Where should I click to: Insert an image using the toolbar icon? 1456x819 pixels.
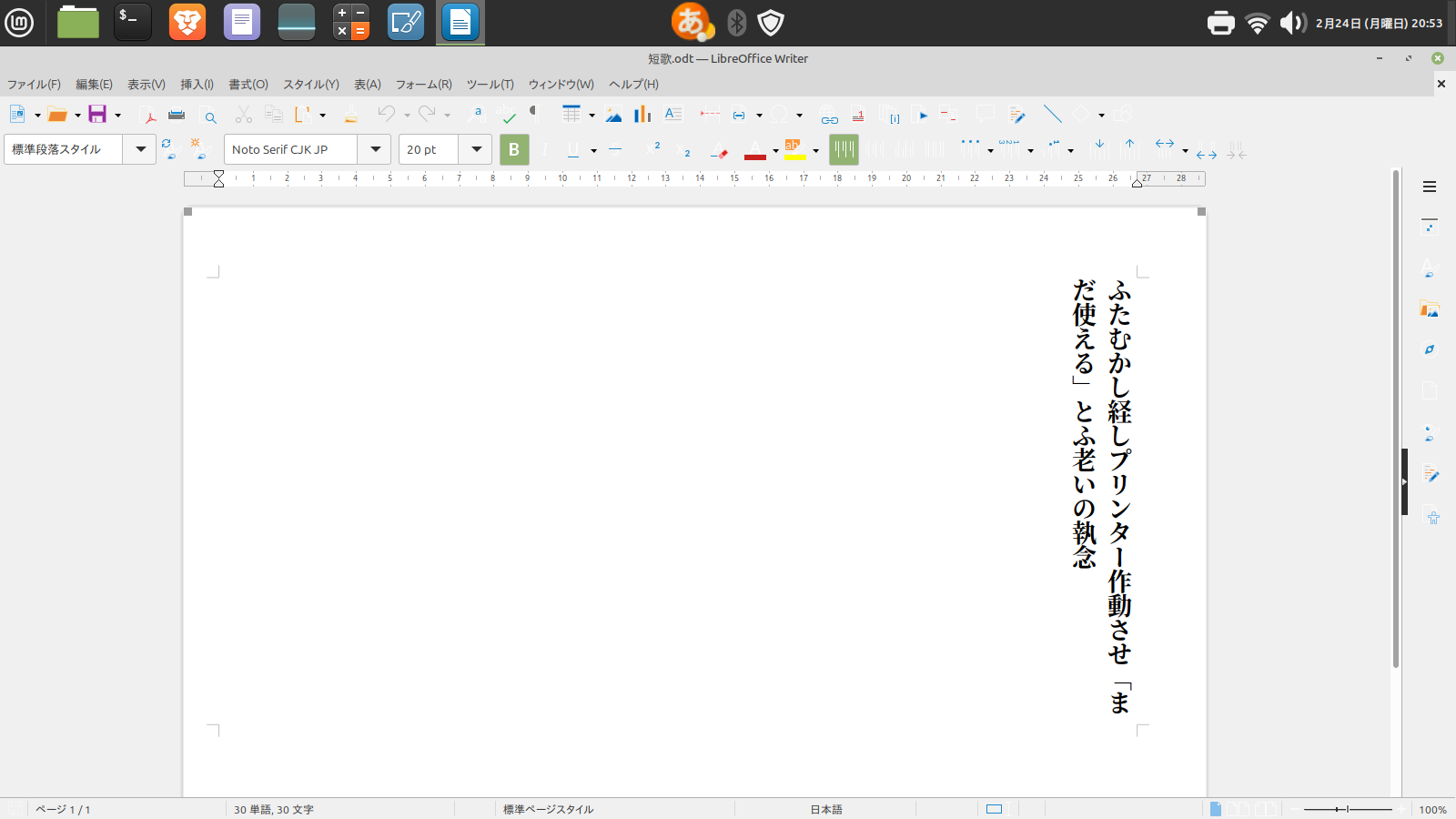click(614, 115)
